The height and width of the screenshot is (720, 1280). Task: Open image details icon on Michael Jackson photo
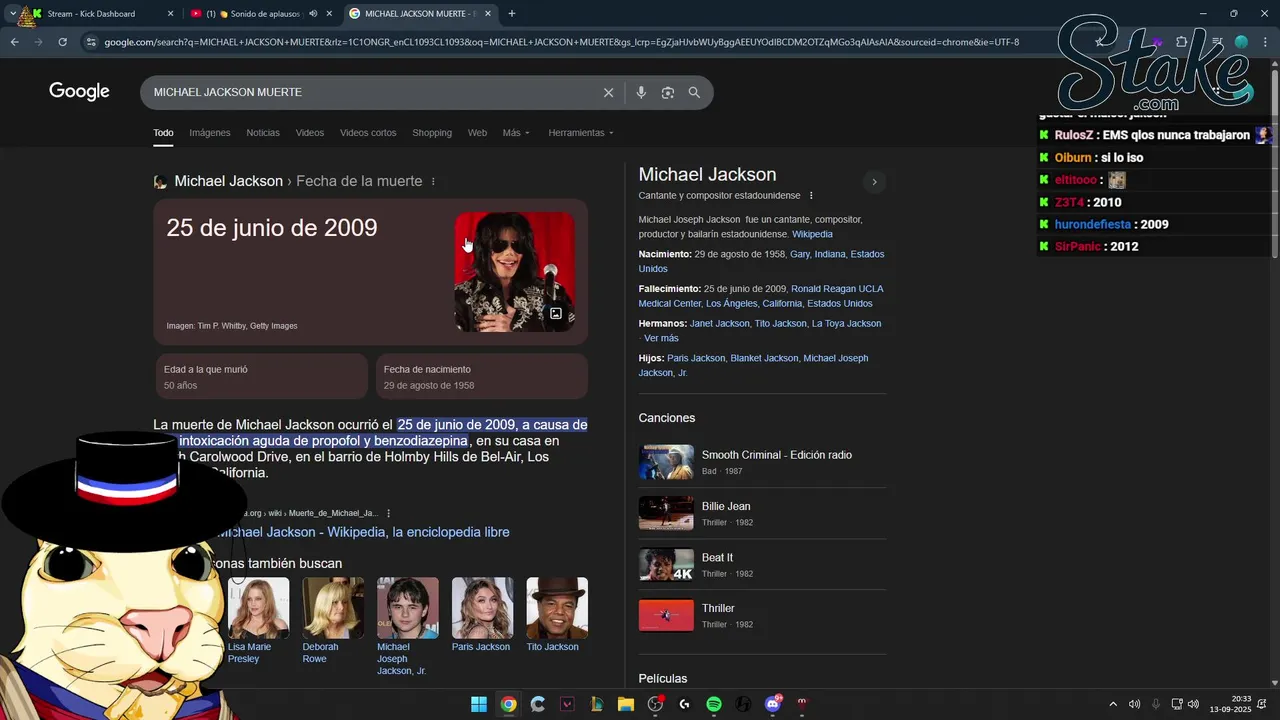click(556, 313)
